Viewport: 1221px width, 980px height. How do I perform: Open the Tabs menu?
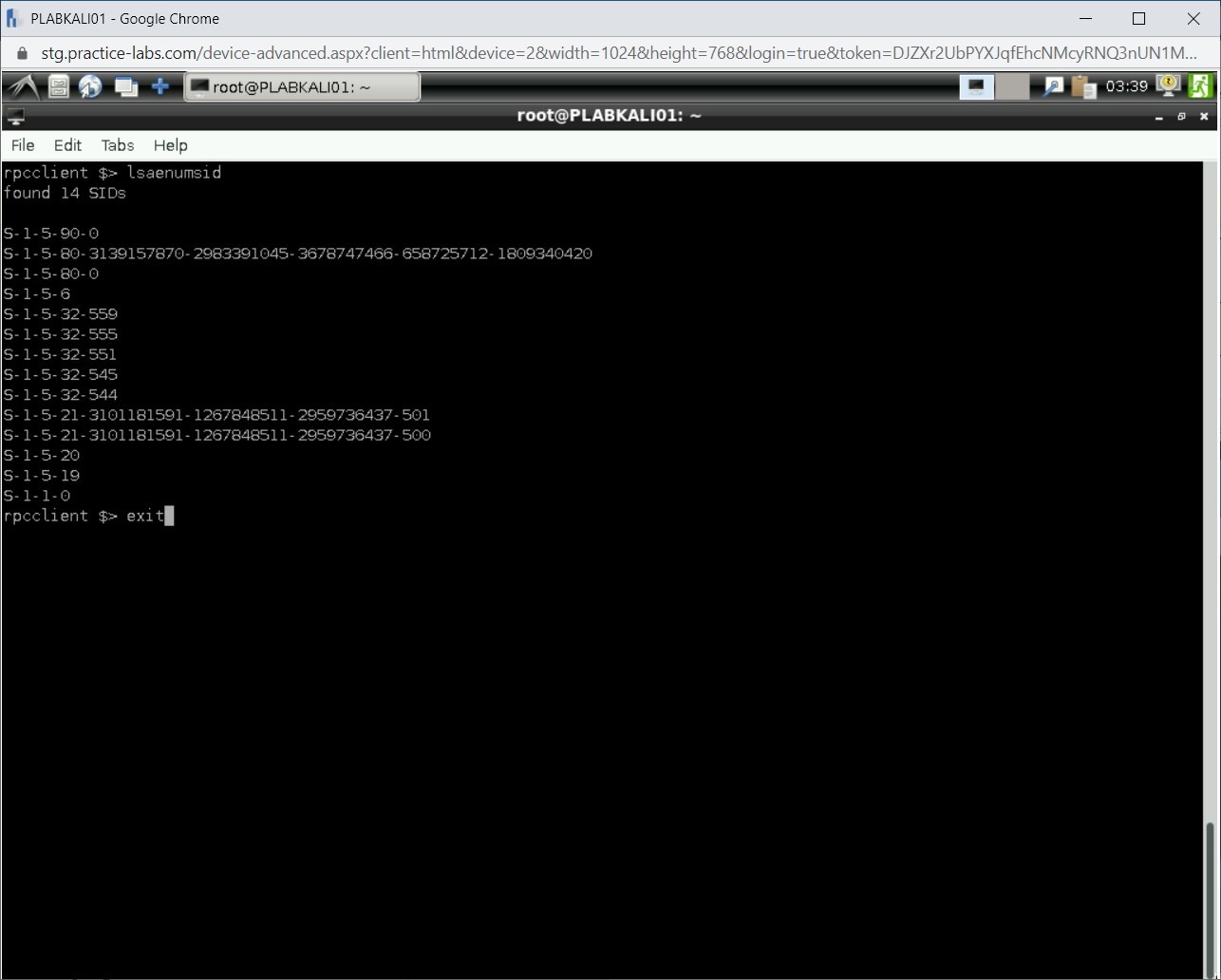coord(118,145)
